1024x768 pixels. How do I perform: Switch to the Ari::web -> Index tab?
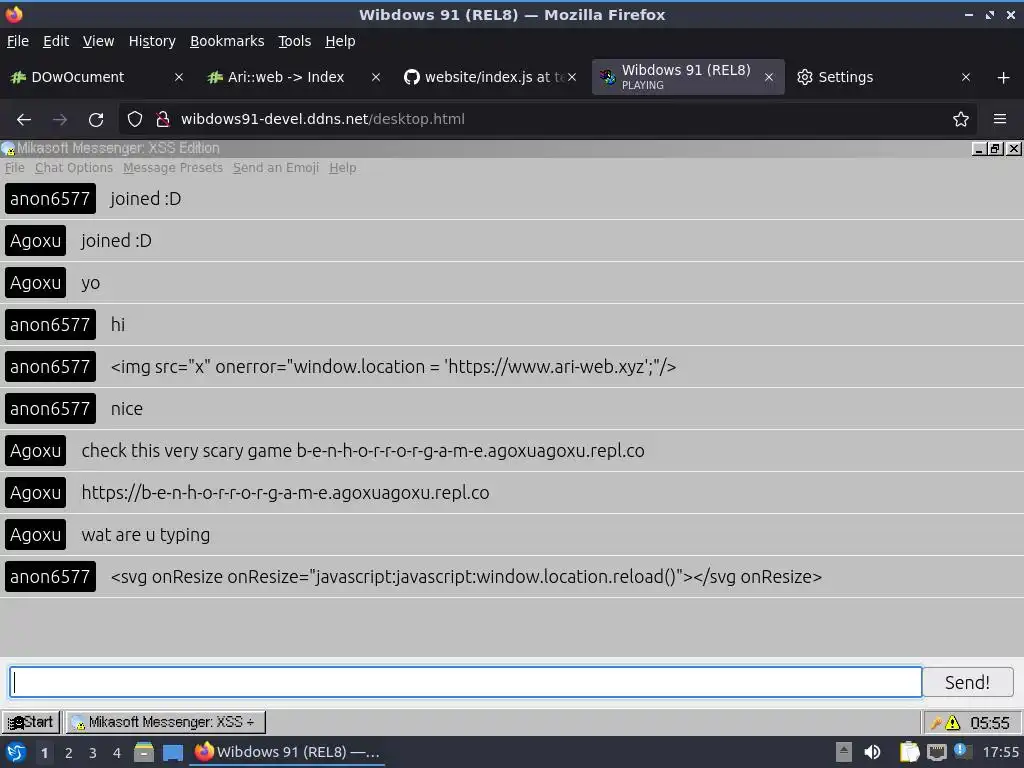tap(285, 77)
